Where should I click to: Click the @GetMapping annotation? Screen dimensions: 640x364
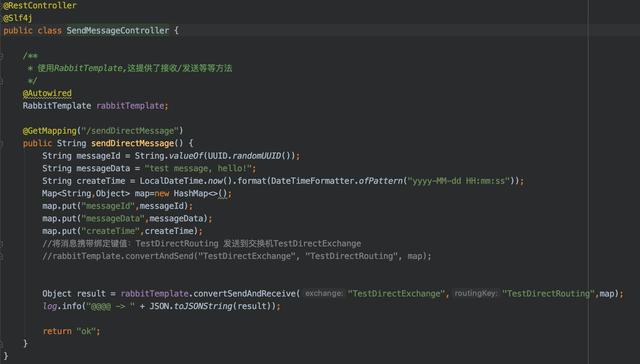(49, 131)
